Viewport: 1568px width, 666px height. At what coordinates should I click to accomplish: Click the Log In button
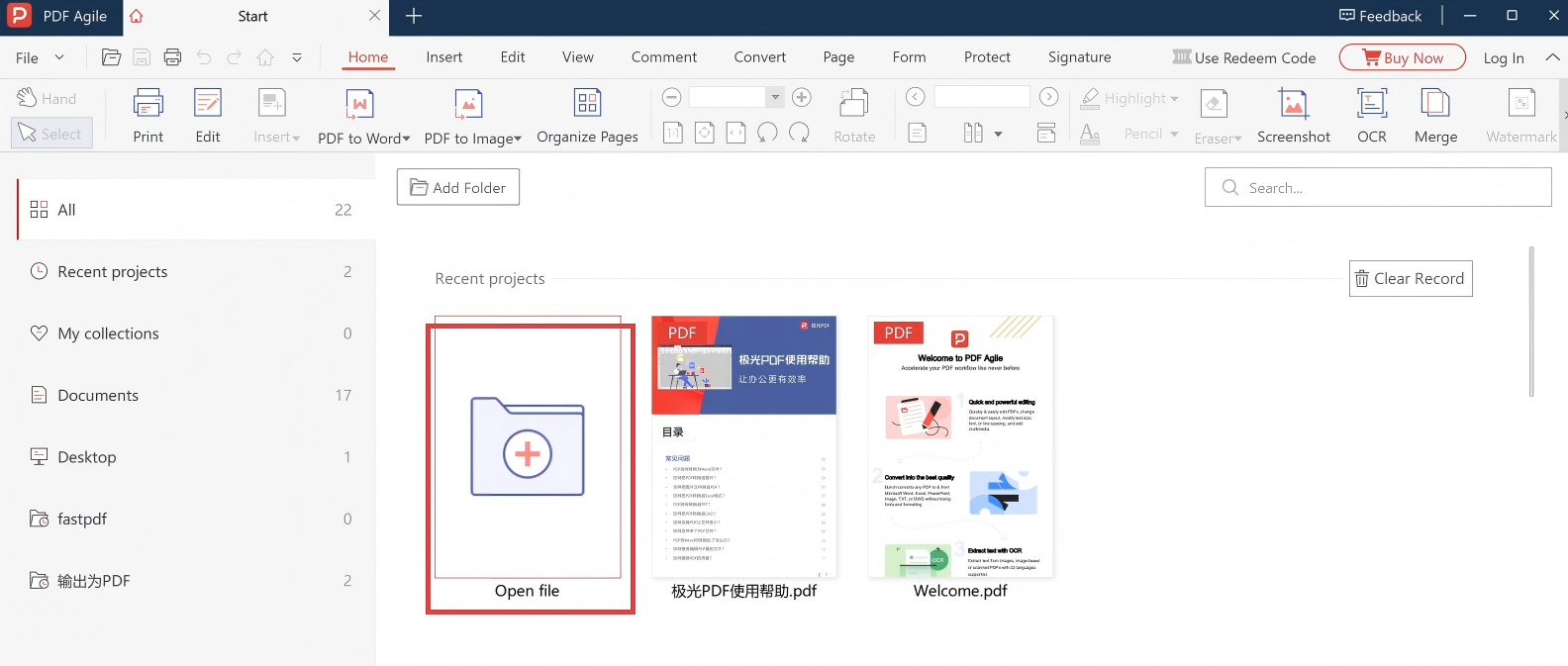[x=1504, y=57]
